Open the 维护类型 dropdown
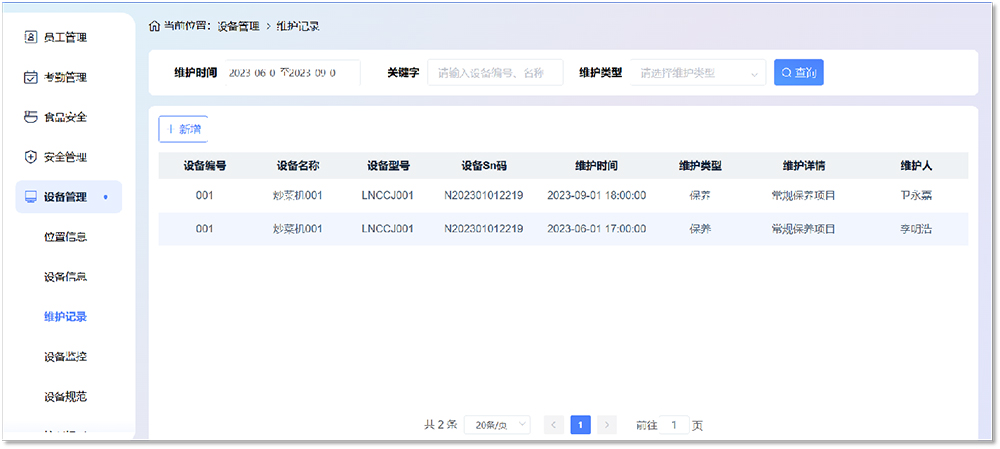Screen dimensions: 1000x449 pos(698,73)
